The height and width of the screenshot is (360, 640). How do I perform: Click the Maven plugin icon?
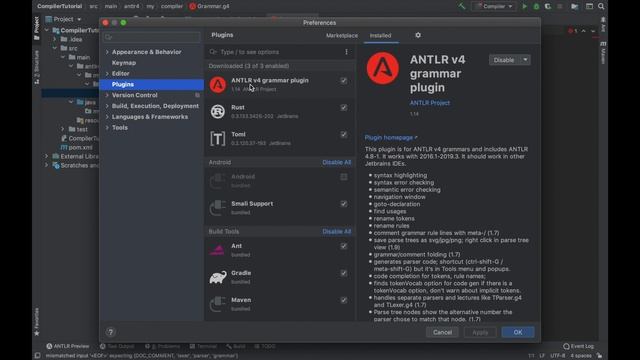[218, 304]
